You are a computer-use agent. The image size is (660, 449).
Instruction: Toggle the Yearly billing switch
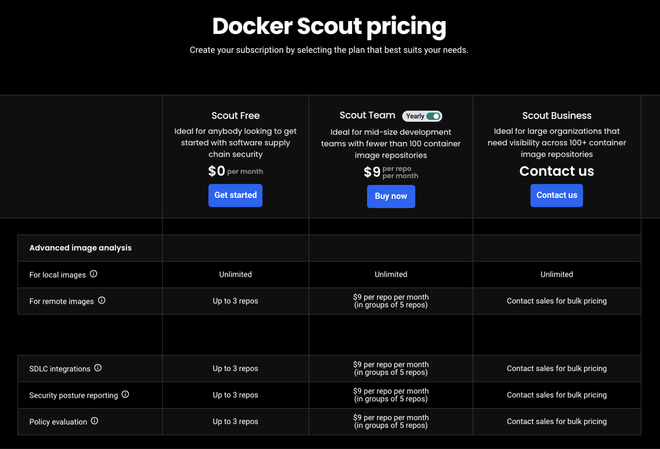tap(432, 116)
